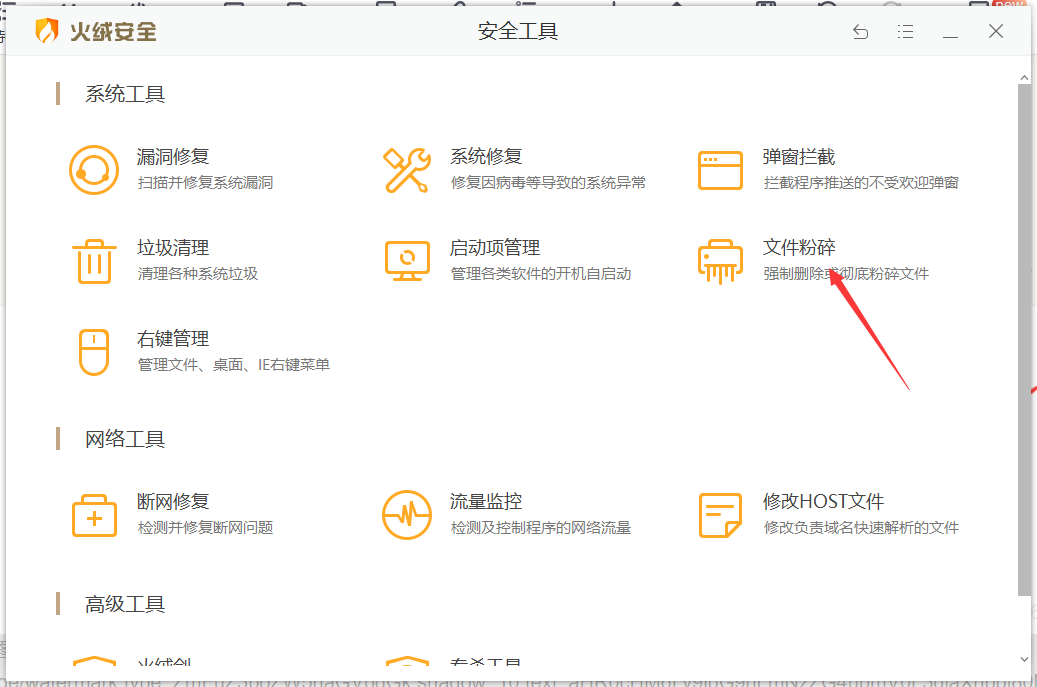Open the 系统修复 wrench icon
Screen dimensions: 1037x687
coord(407,170)
